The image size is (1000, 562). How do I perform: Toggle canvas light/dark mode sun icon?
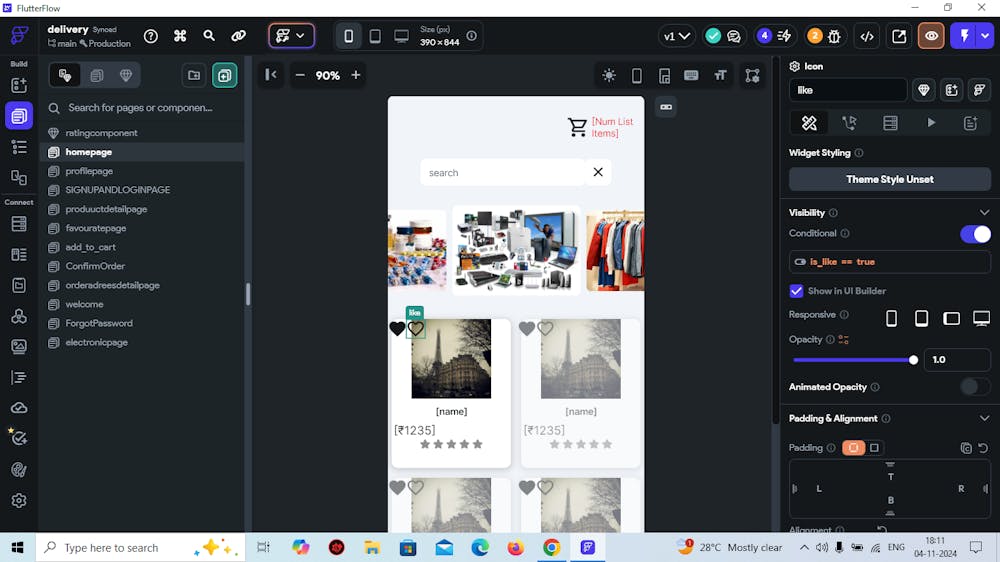(x=609, y=76)
